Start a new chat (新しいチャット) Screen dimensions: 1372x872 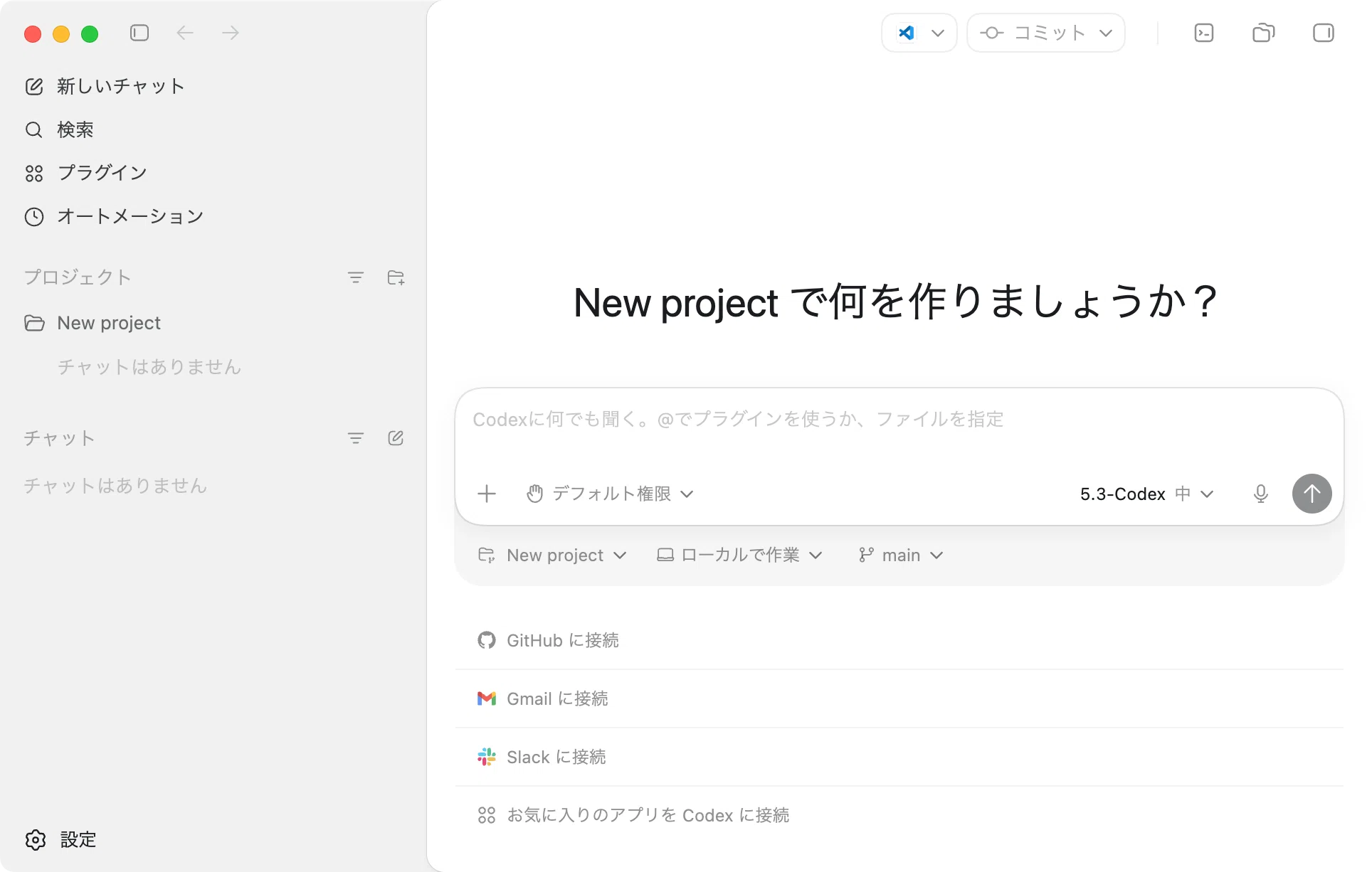[x=105, y=86]
